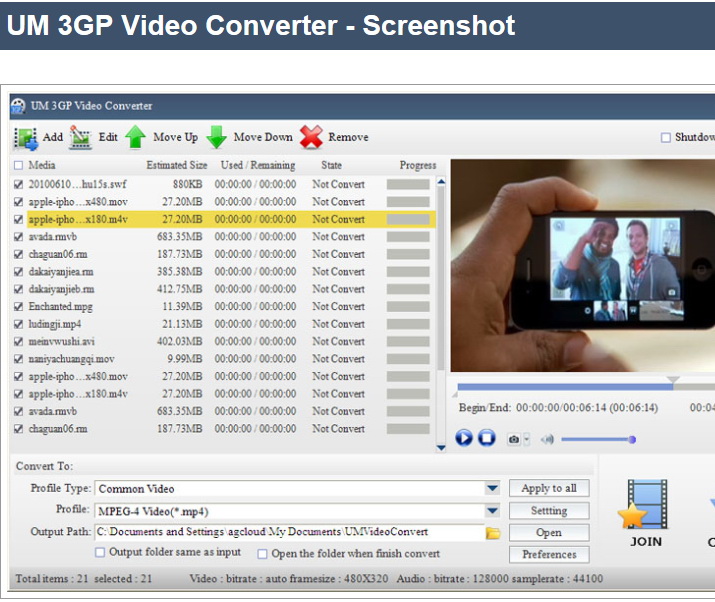Open the snapshot options dropdown arrow
The image size is (715, 602).
(x=527, y=440)
